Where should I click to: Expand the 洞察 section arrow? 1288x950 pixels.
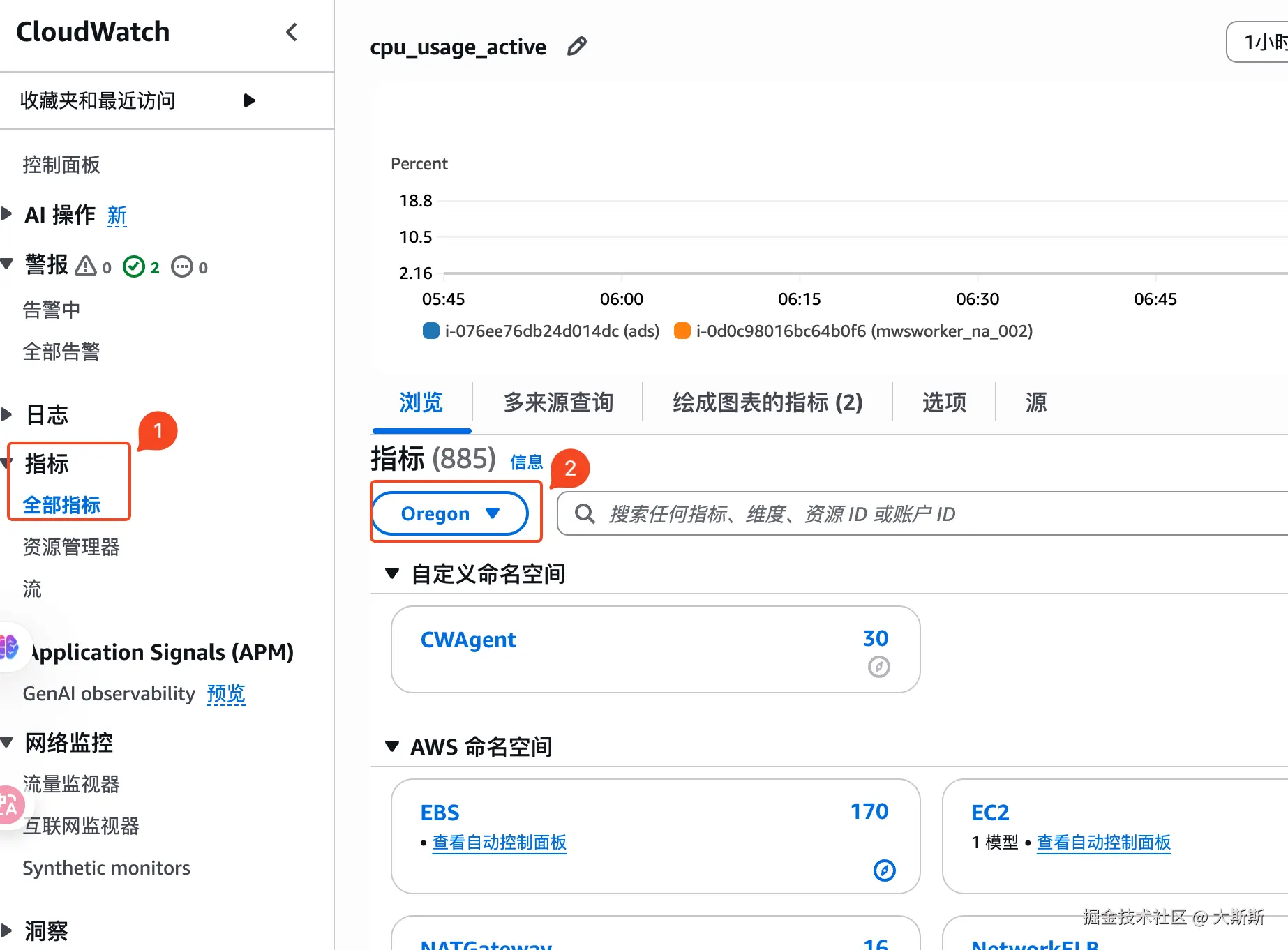point(7,930)
